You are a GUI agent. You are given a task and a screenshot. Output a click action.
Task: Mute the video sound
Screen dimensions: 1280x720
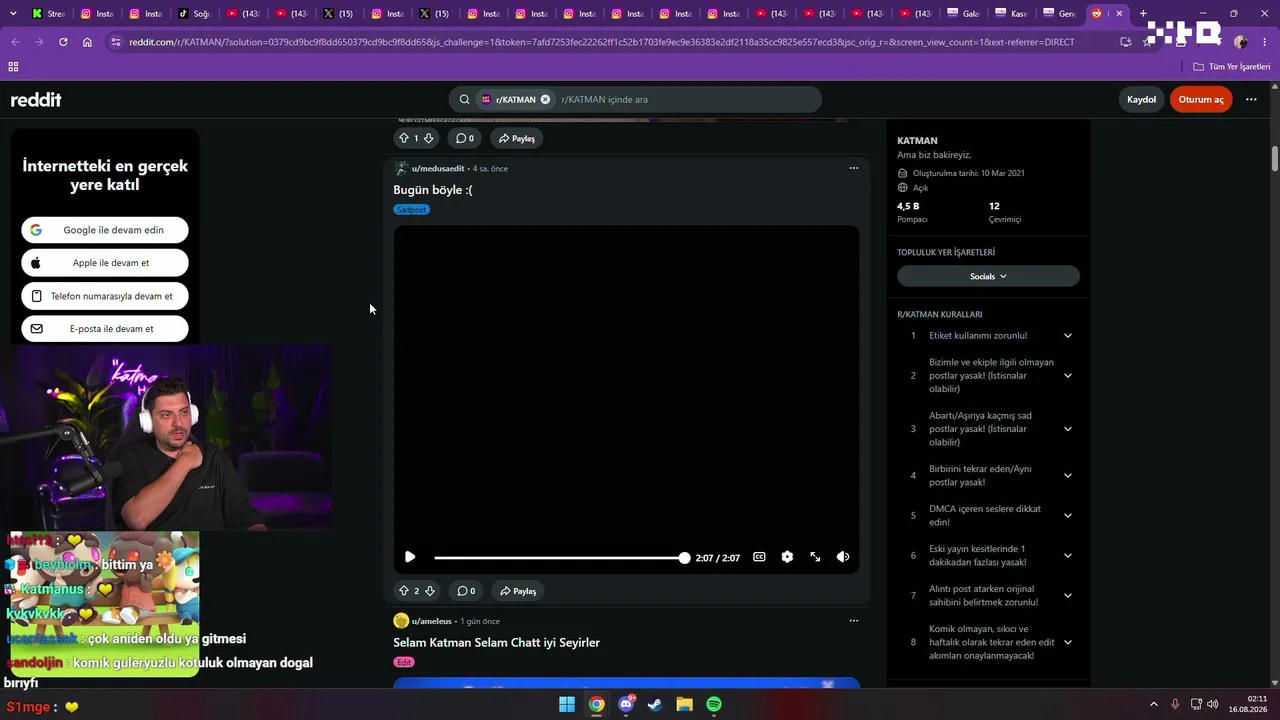843,557
